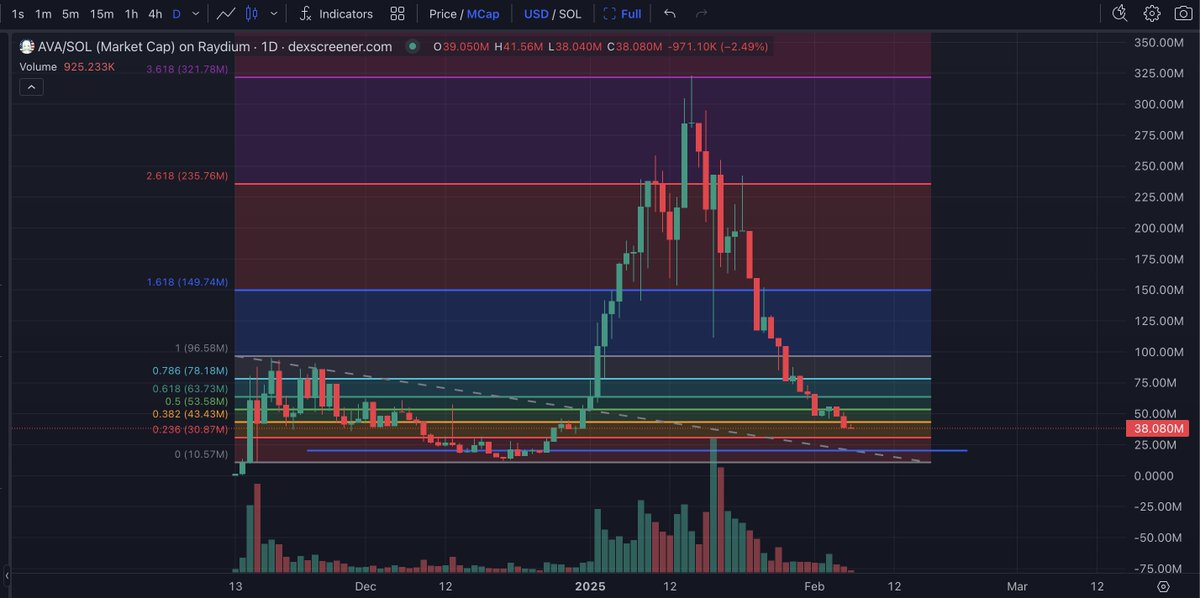Select the 0.5 (53.58M) Fib level label
Image resolution: width=1200 pixels, height=598 pixels.
point(197,401)
